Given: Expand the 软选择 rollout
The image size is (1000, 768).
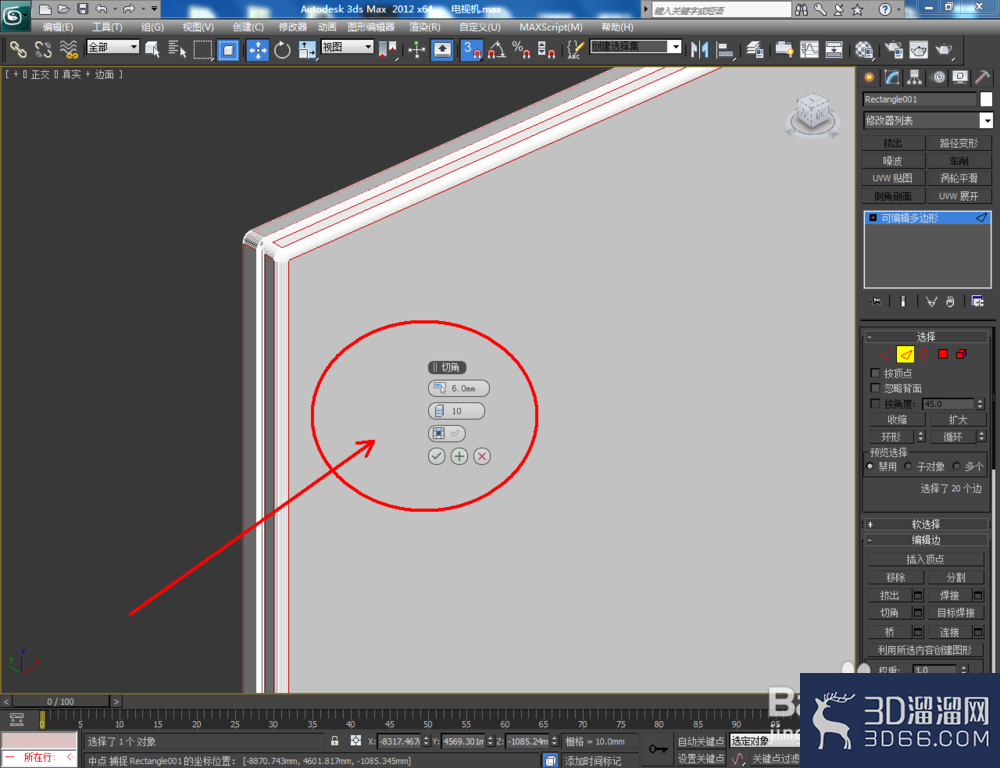Looking at the screenshot, I should (925, 524).
